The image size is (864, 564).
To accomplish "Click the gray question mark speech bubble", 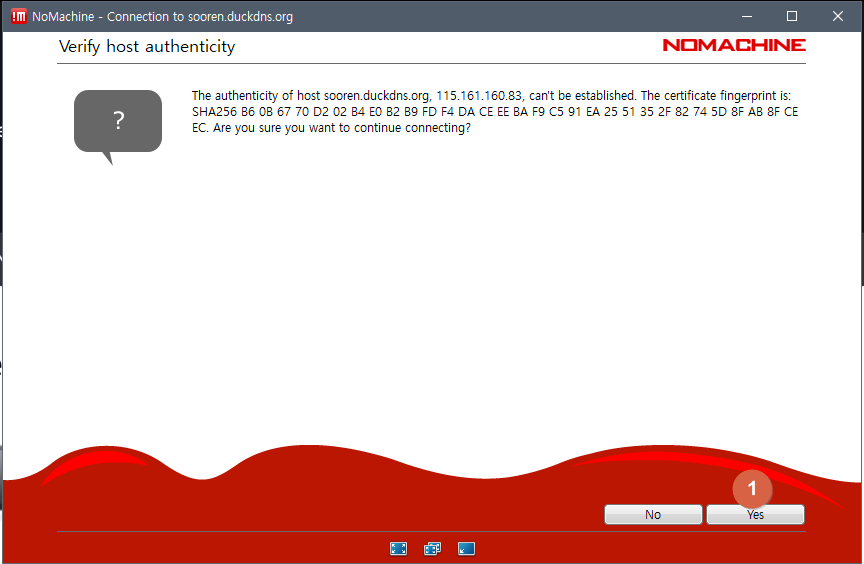I will click(118, 127).
